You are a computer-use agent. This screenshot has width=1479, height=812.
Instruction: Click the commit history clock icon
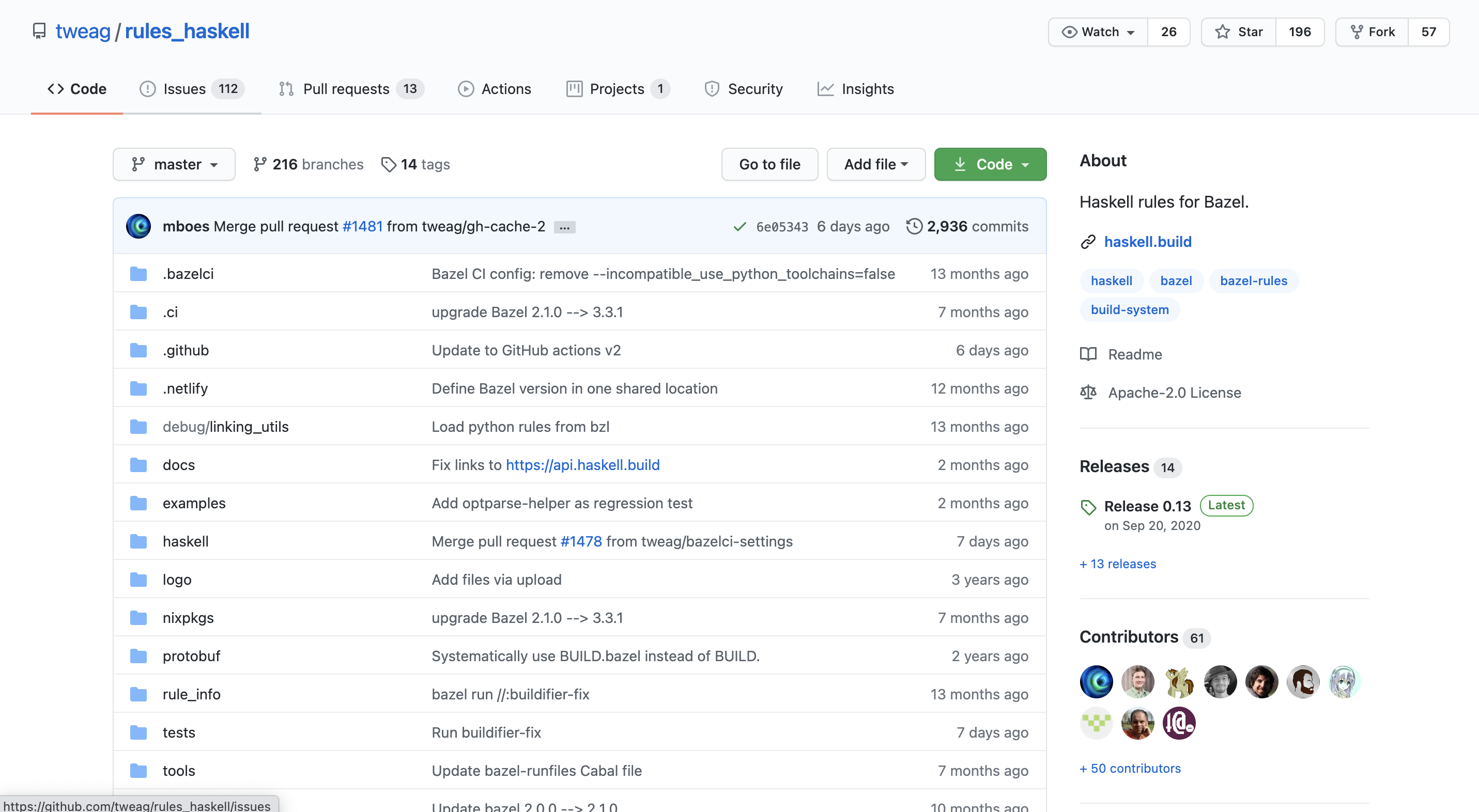[914, 226]
